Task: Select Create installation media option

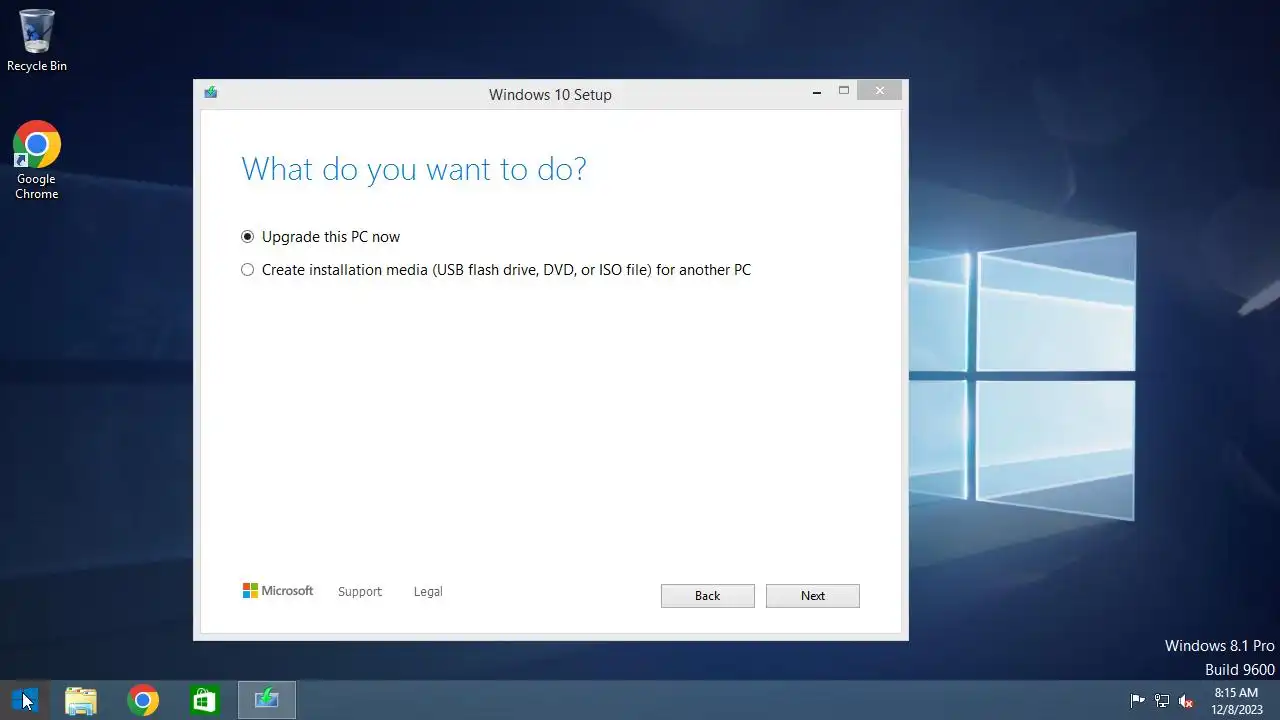Action: [496, 270]
